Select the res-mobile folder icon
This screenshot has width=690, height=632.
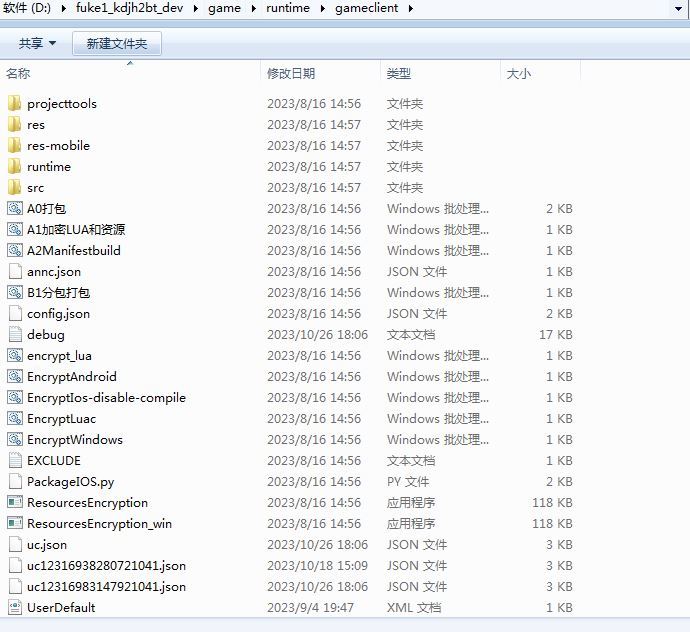tap(14, 145)
